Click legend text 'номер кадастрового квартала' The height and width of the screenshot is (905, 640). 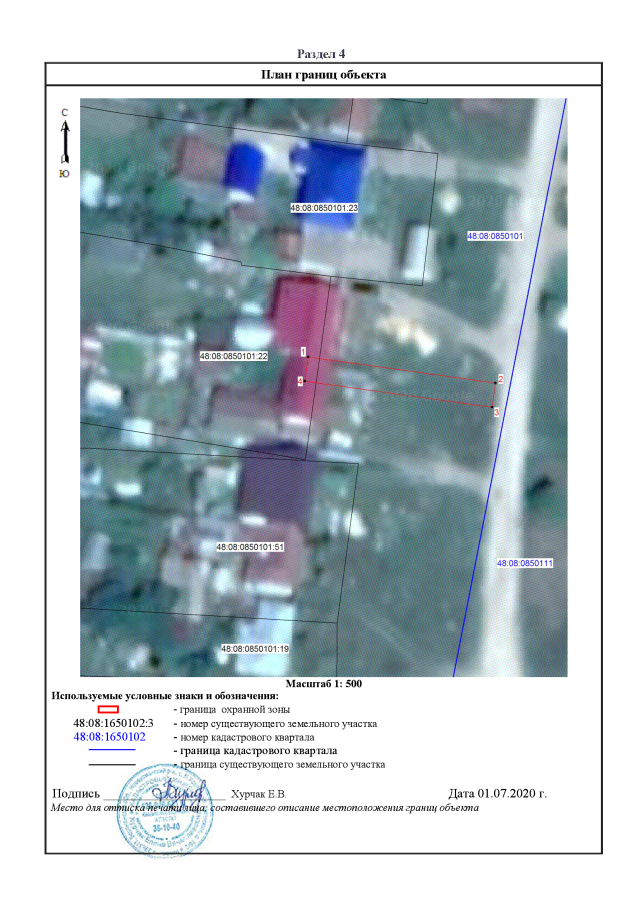coord(247,738)
